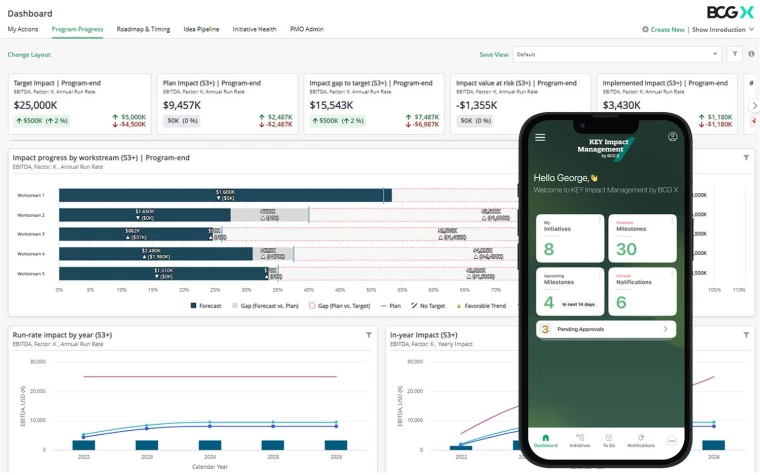Click the info icon next to filter
Screen dimensions: 760x475
[x=751, y=54]
